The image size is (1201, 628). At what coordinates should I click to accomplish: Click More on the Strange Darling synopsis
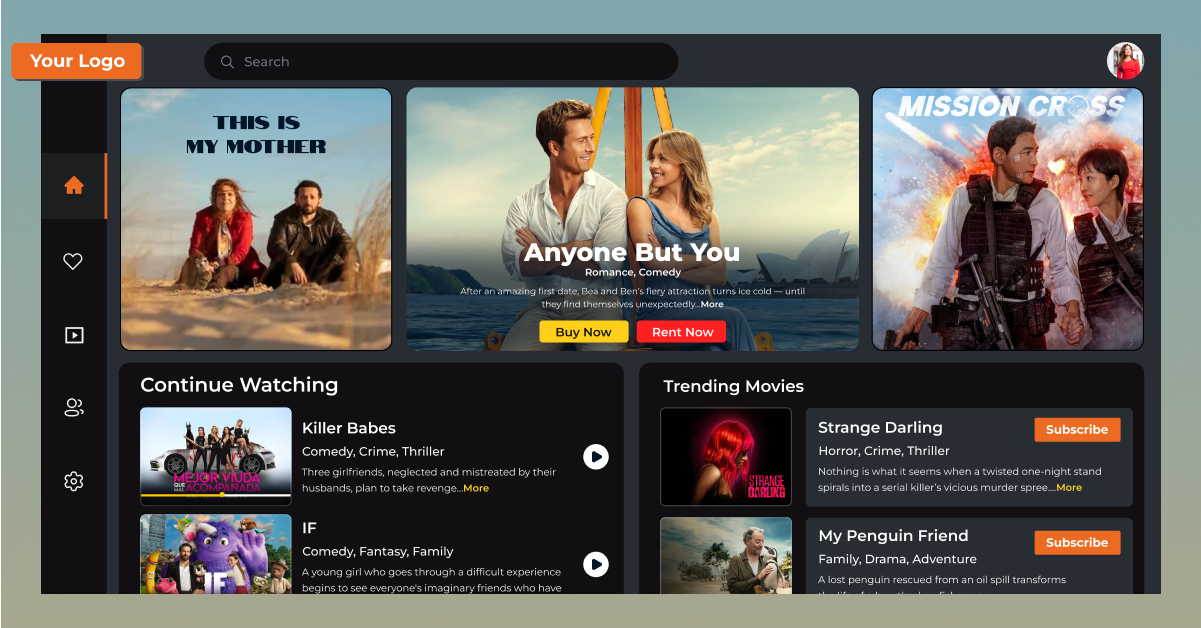(x=1068, y=487)
